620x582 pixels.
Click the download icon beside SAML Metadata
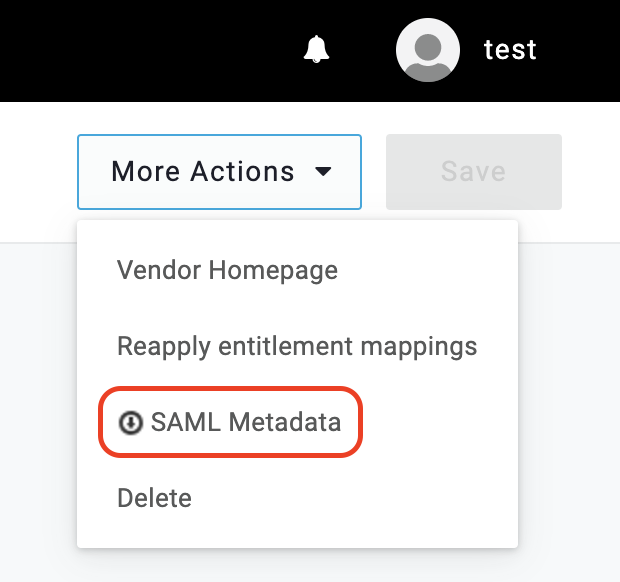tap(131, 423)
